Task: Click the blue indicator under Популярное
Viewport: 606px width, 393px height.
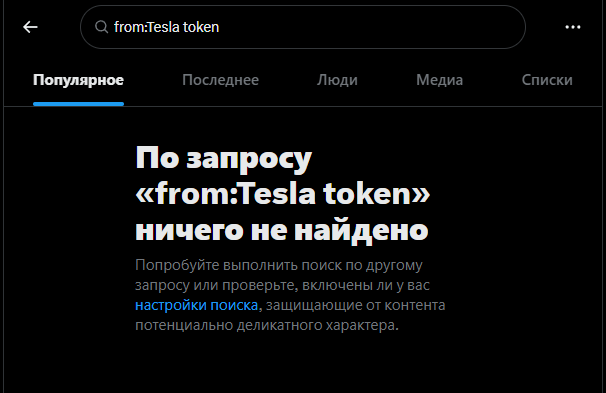Action: pyautogui.click(x=78, y=104)
